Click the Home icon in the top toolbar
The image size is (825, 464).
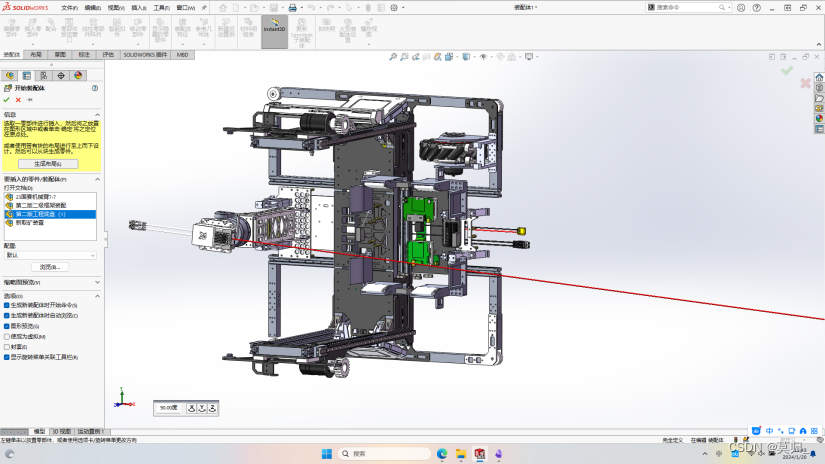(x=223, y=8)
